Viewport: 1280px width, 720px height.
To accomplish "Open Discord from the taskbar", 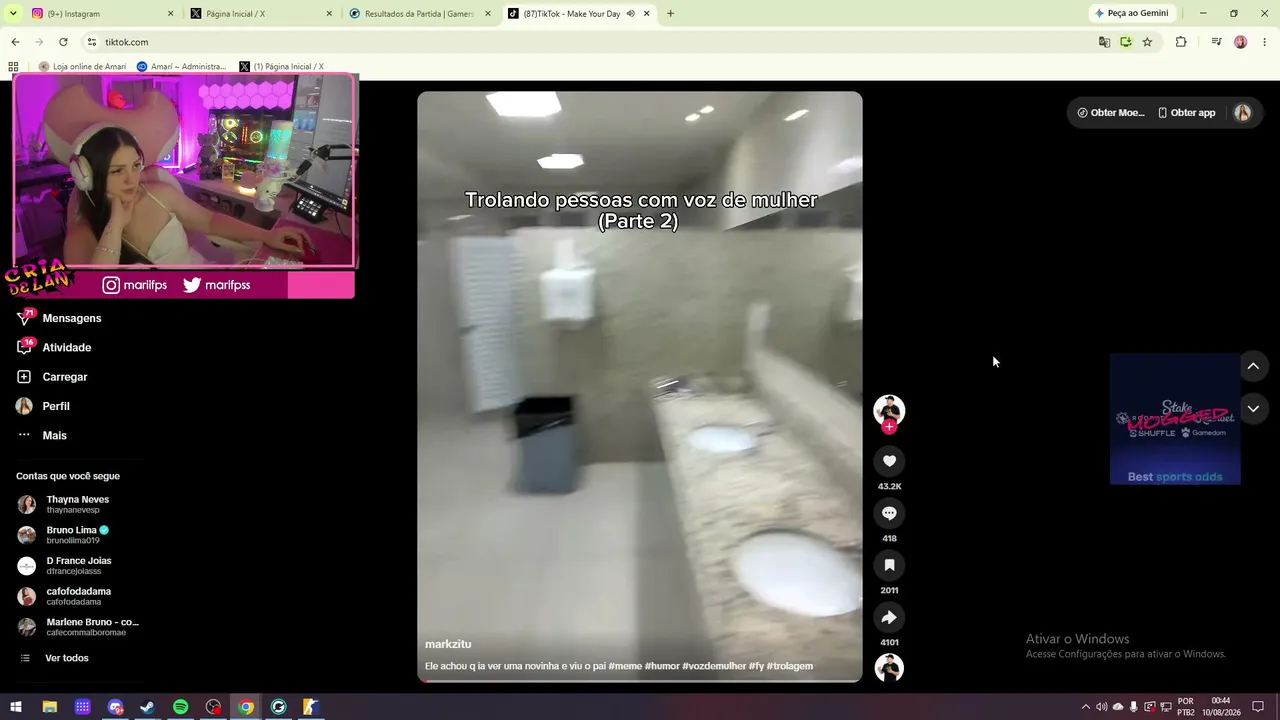I will click(x=115, y=707).
